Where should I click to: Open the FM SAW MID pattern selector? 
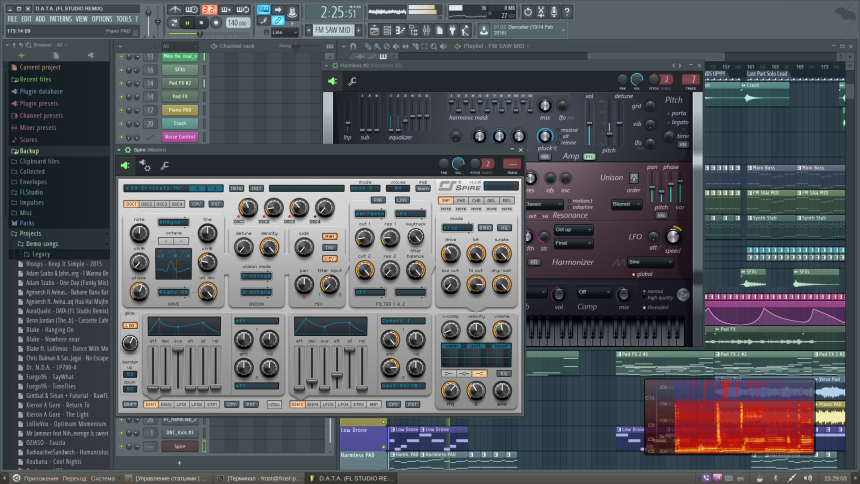(x=333, y=30)
